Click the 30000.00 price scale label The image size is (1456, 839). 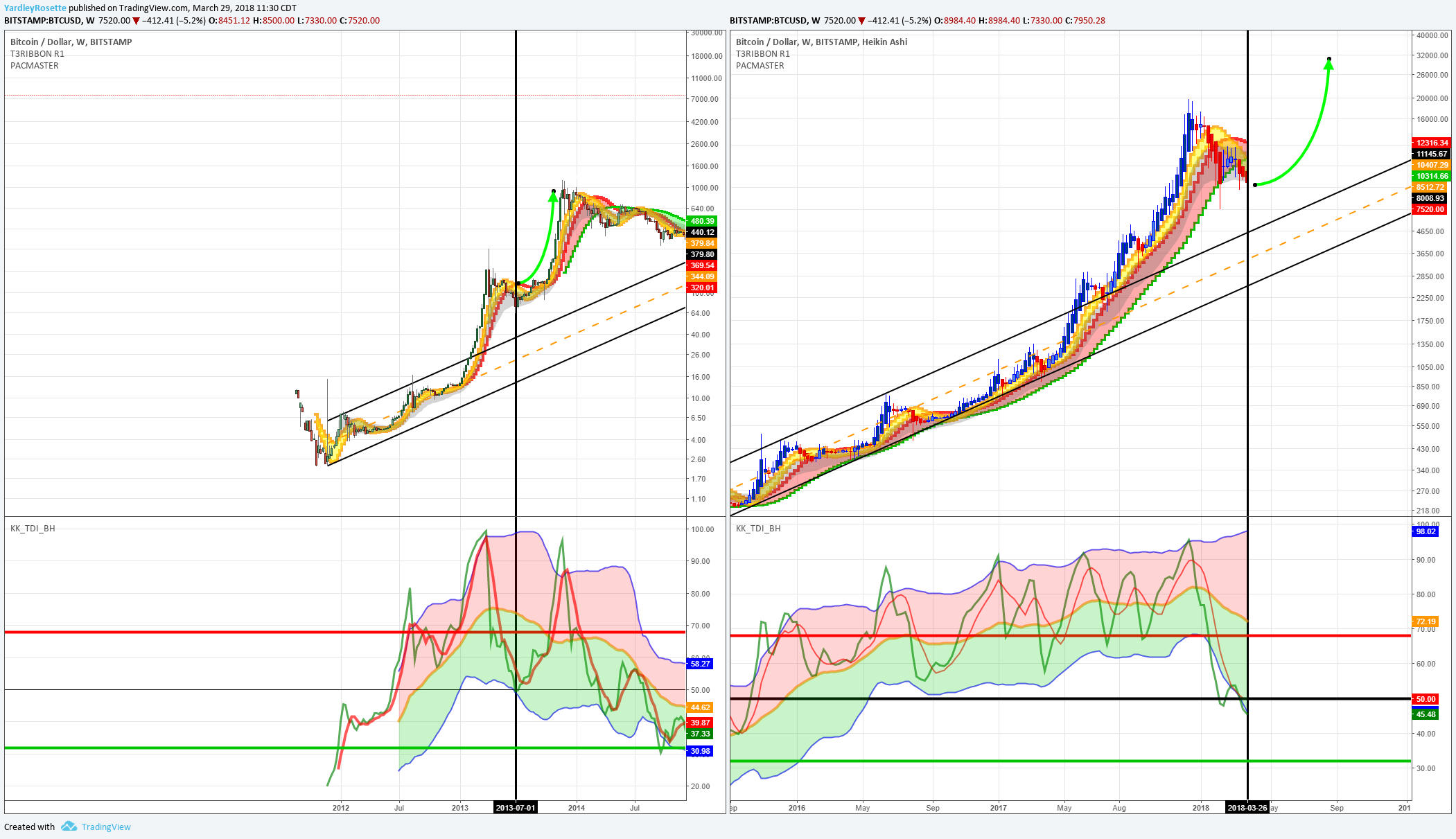click(707, 33)
